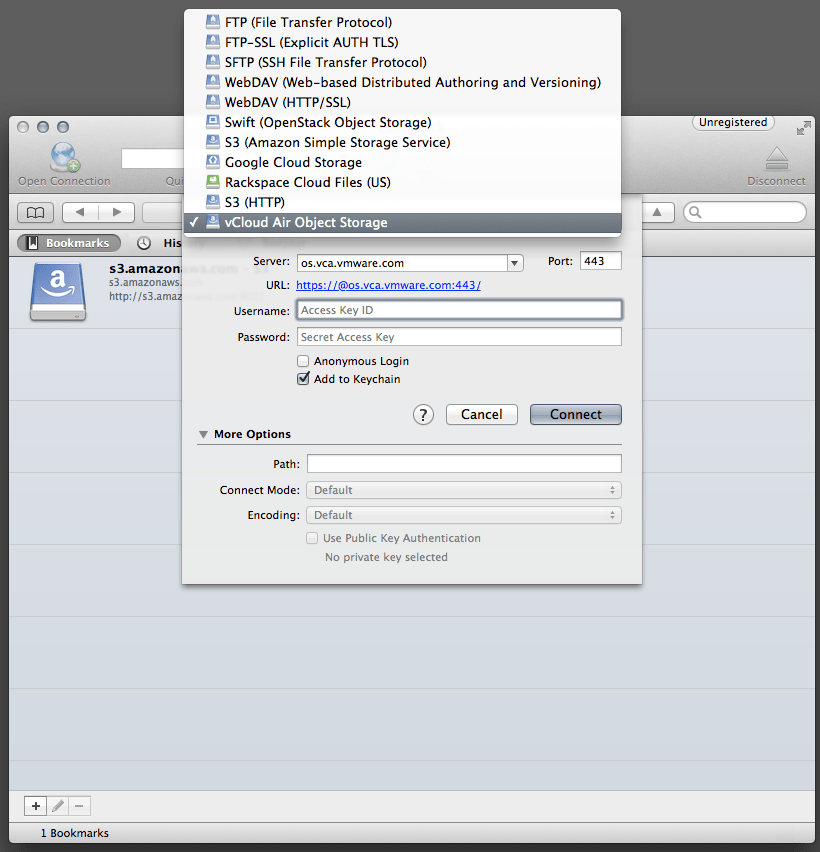Choose Swift (OpenStack Object Storage)

(x=403, y=122)
